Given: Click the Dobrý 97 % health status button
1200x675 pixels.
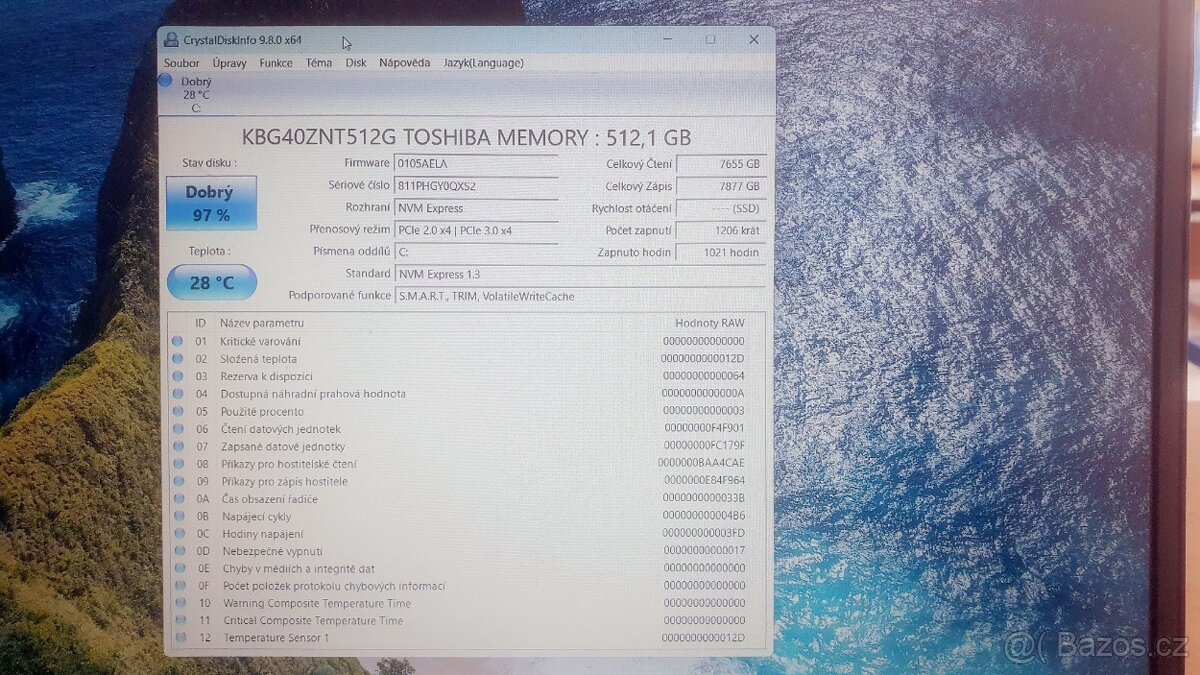Looking at the screenshot, I should click(x=211, y=203).
